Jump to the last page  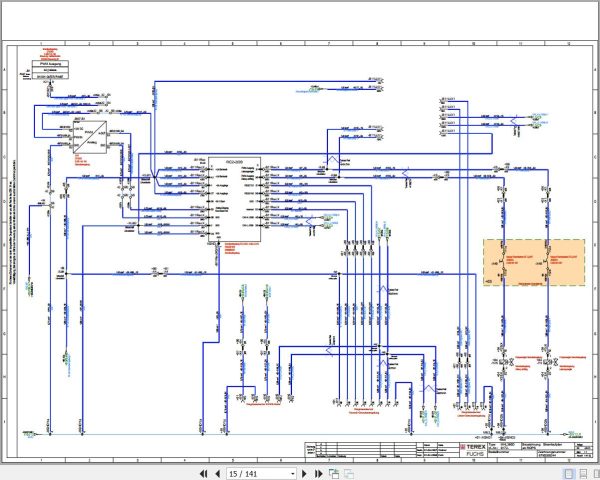click(318, 474)
